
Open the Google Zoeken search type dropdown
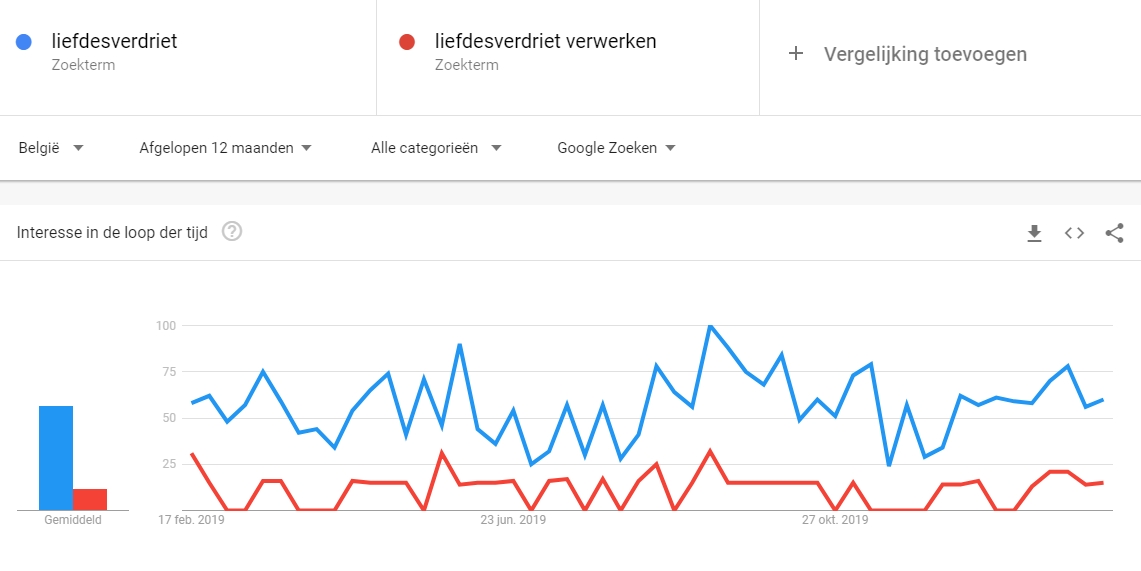tap(616, 148)
